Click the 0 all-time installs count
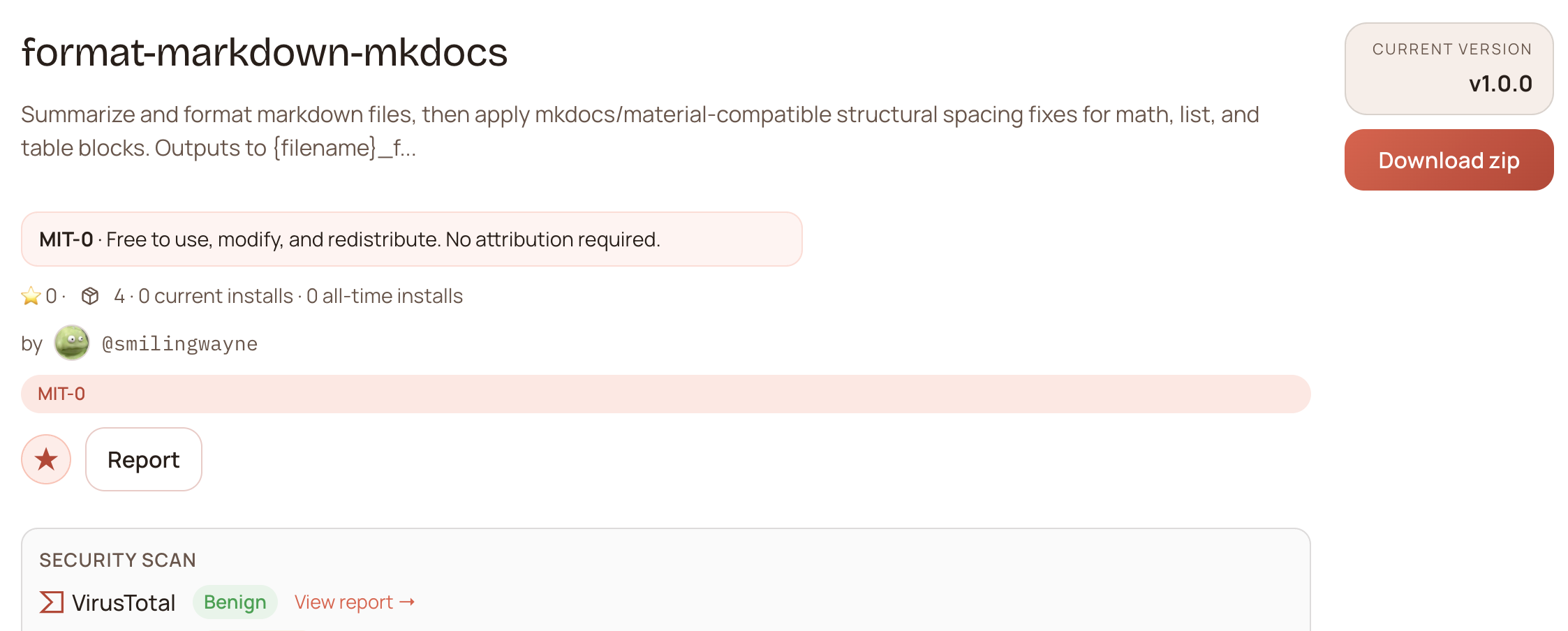 tap(385, 296)
